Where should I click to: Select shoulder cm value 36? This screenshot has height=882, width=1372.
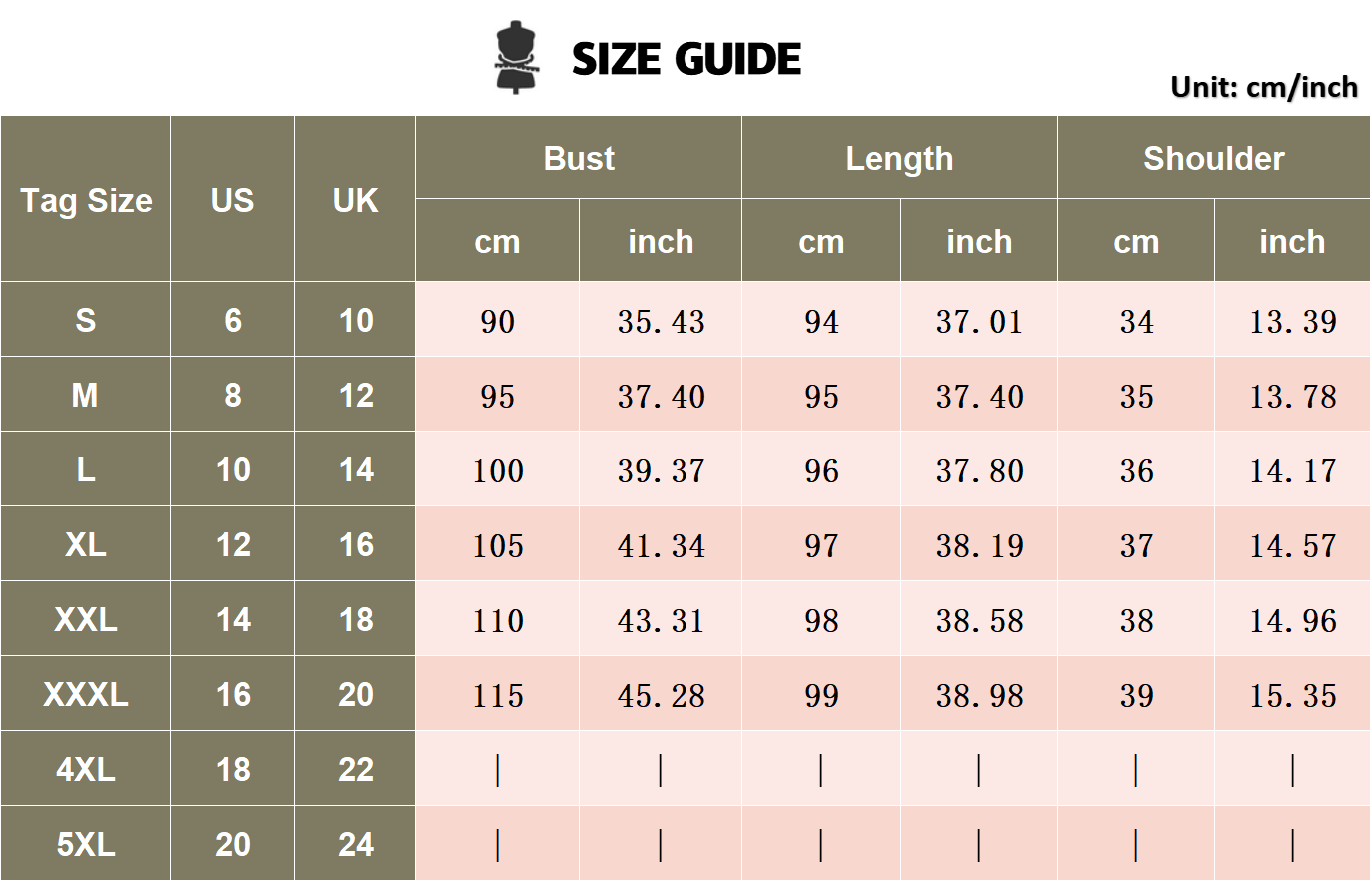[1136, 470]
